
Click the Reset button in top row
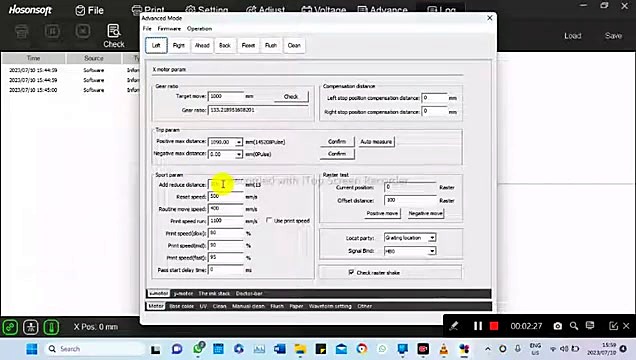click(248, 45)
